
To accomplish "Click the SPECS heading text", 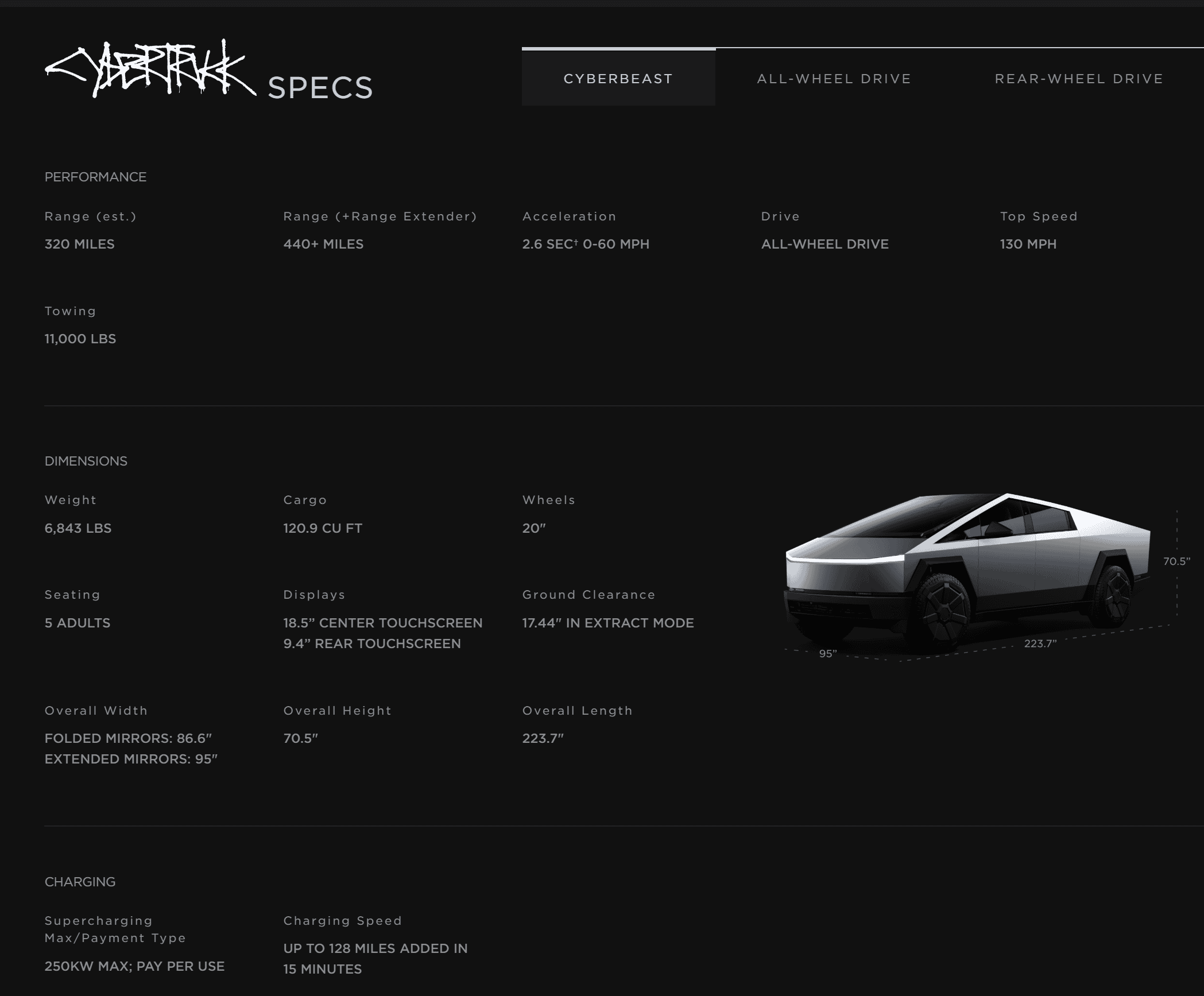I will [320, 88].
